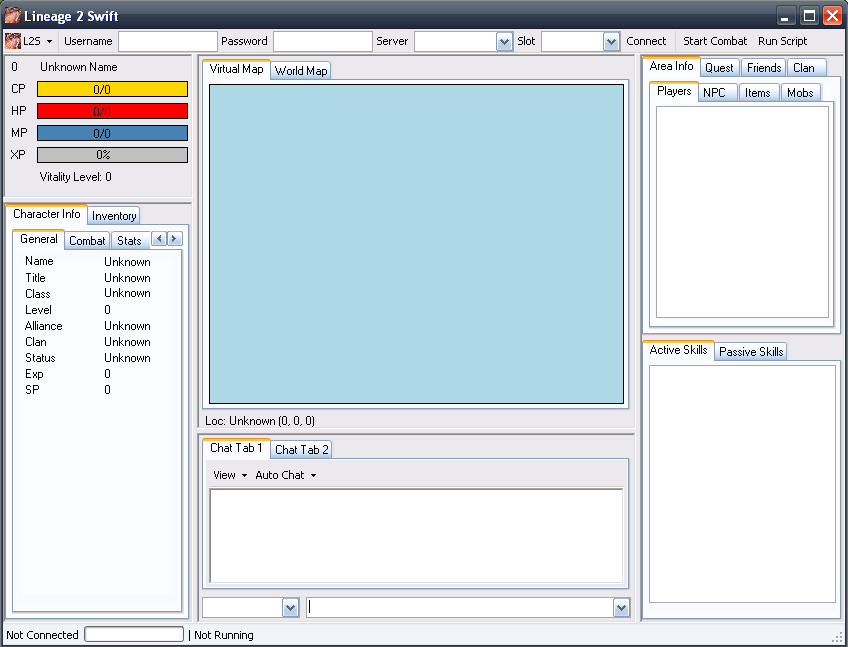The image size is (848, 647).
Task: Switch to the Passive Skills tab
Action: click(x=751, y=352)
